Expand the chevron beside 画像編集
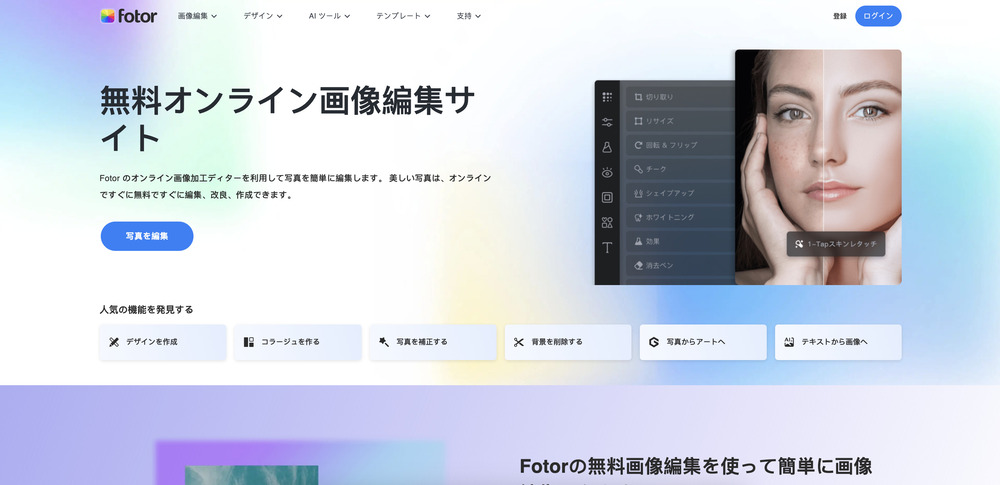 point(214,17)
